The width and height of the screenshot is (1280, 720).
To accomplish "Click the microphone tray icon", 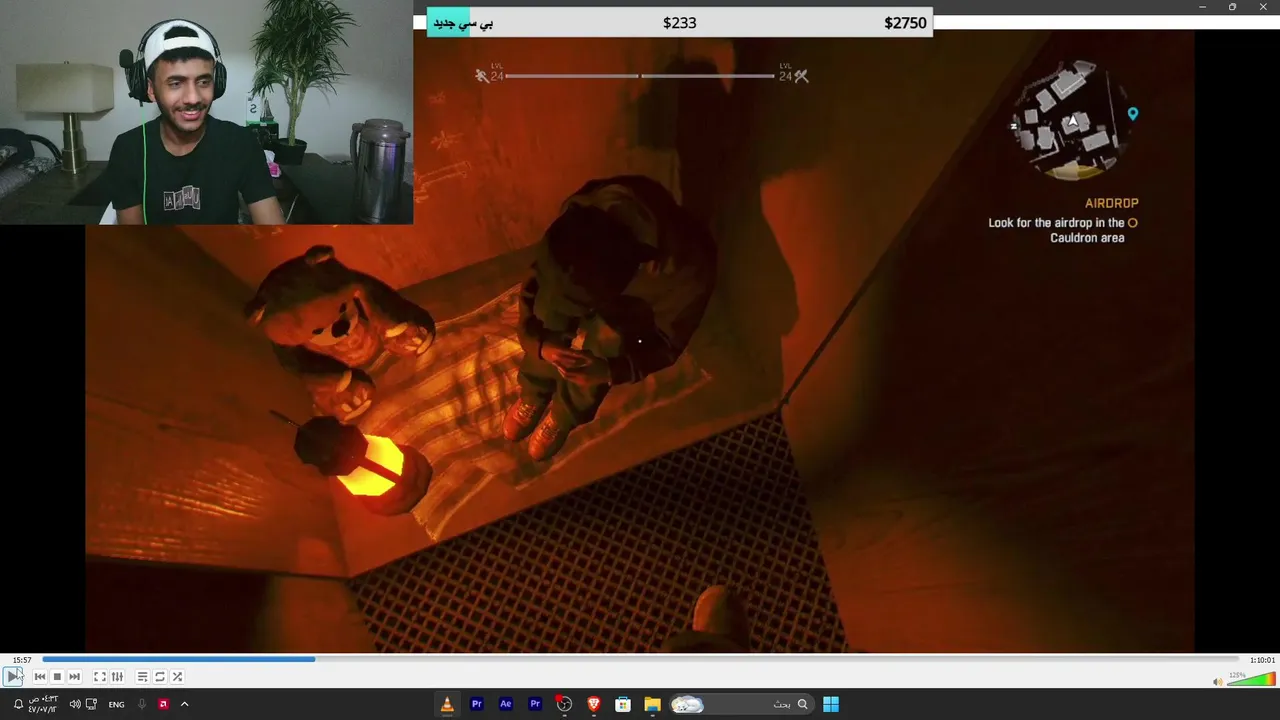I will [142, 704].
